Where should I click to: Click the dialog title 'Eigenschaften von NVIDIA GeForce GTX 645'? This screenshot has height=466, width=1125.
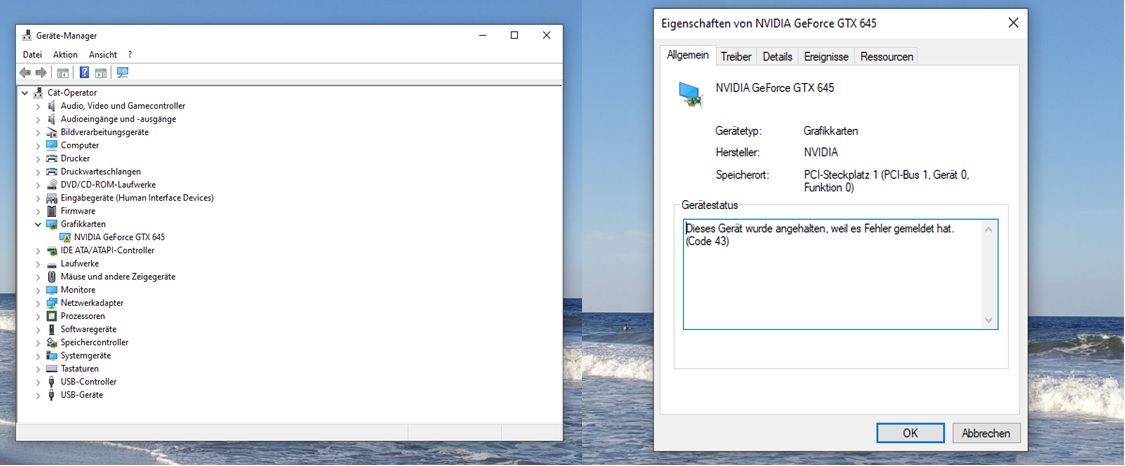click(768, 24)
